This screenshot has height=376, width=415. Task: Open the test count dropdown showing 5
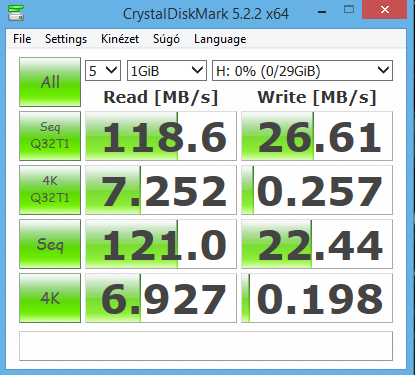103,71
